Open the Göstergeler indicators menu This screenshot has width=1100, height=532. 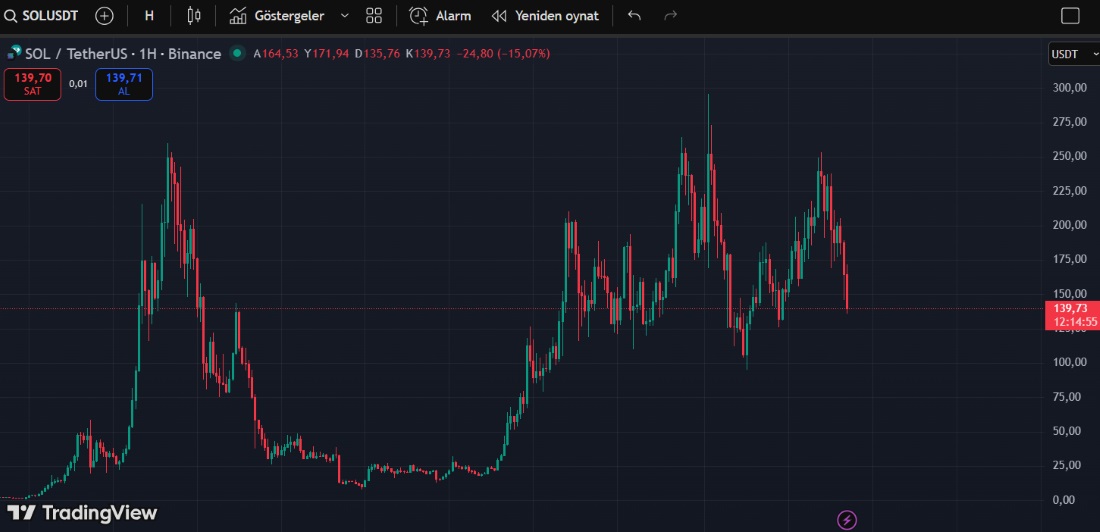click(x=277, y=15)
